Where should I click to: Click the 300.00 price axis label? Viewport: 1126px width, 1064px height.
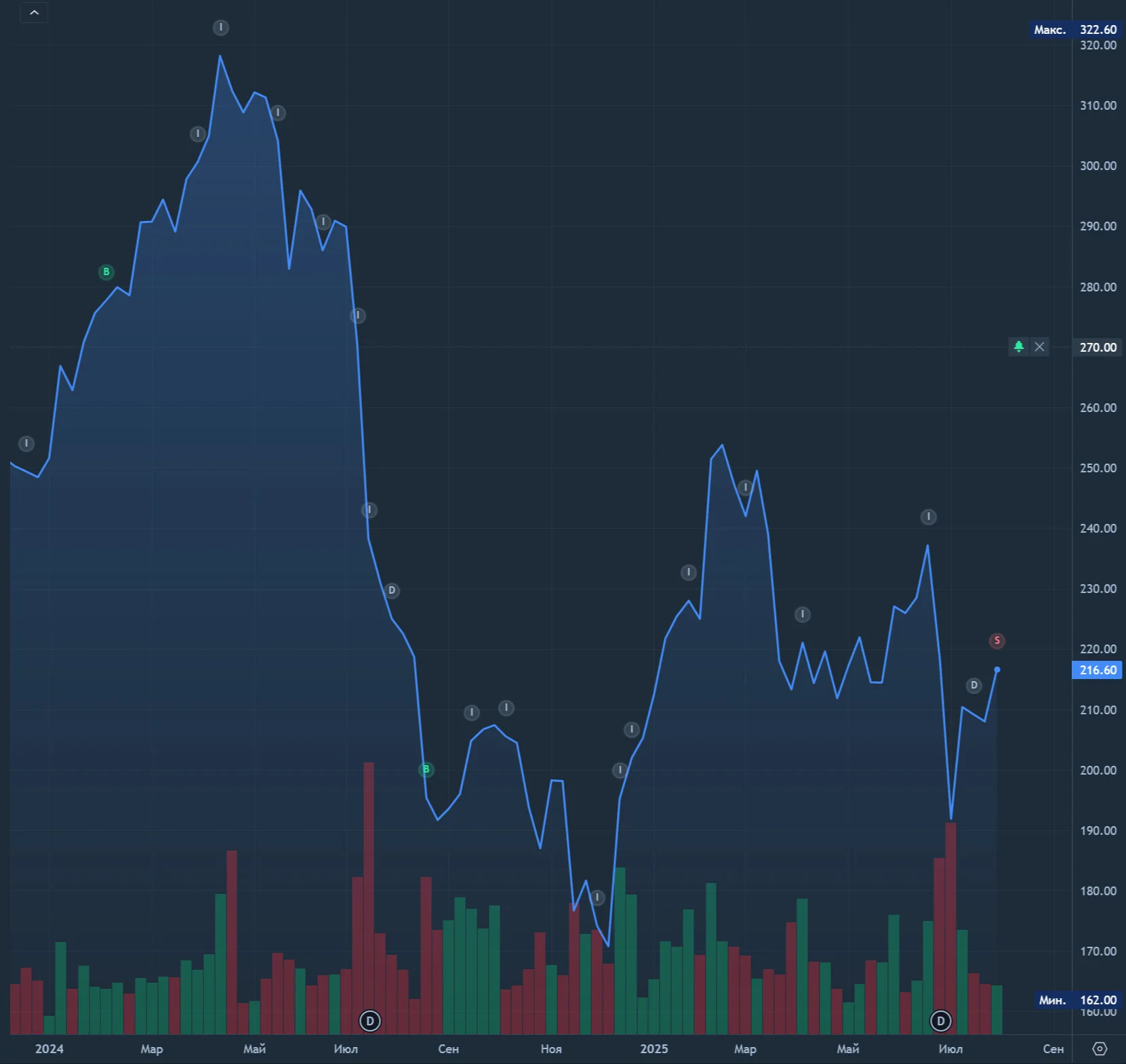(x=1098, y=166)
